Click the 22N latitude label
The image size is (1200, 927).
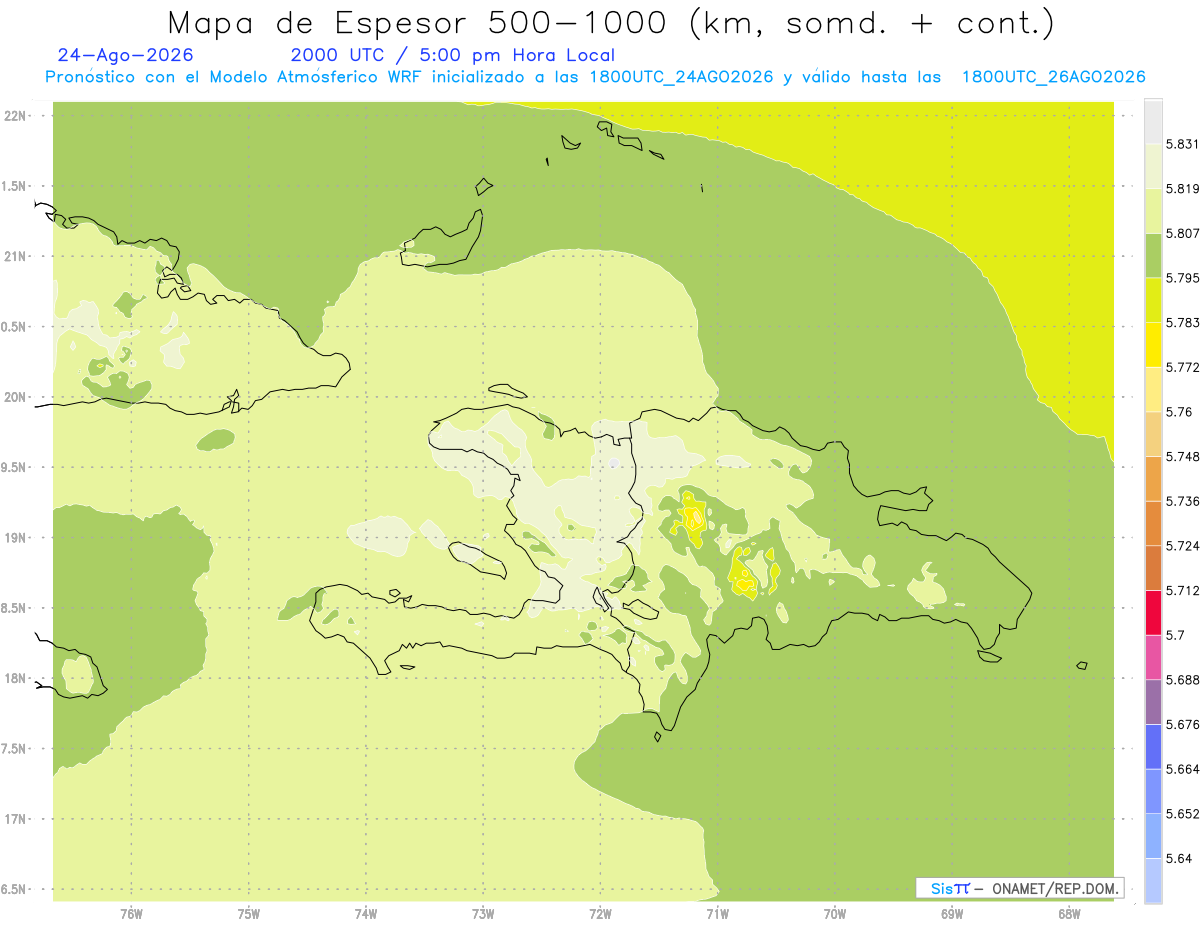(15, 116)
